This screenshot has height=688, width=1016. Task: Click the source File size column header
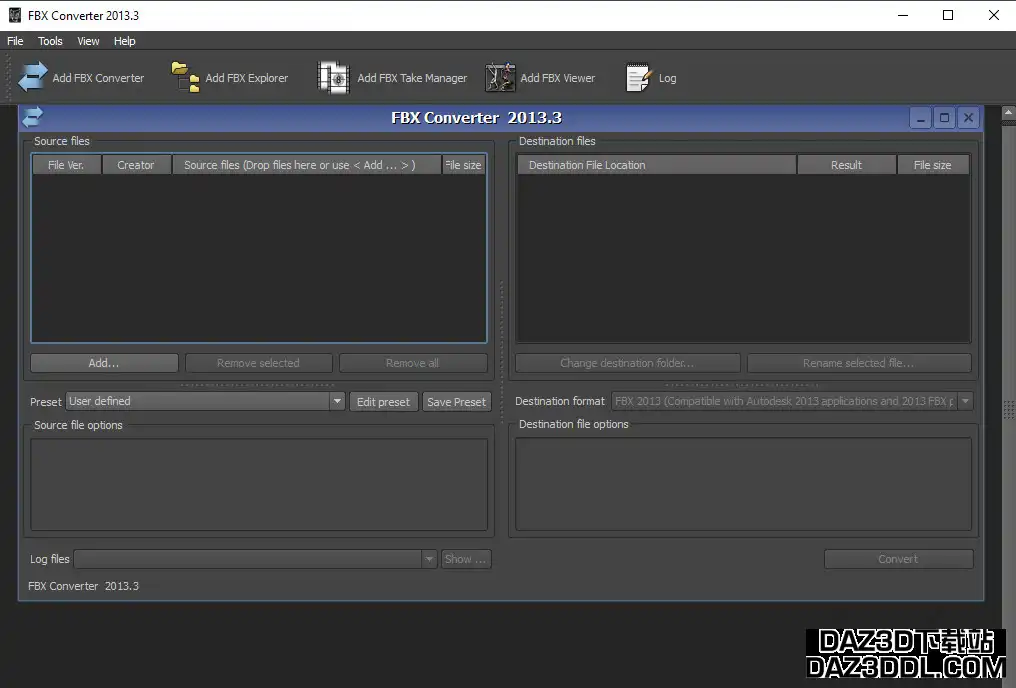point(464,165)
